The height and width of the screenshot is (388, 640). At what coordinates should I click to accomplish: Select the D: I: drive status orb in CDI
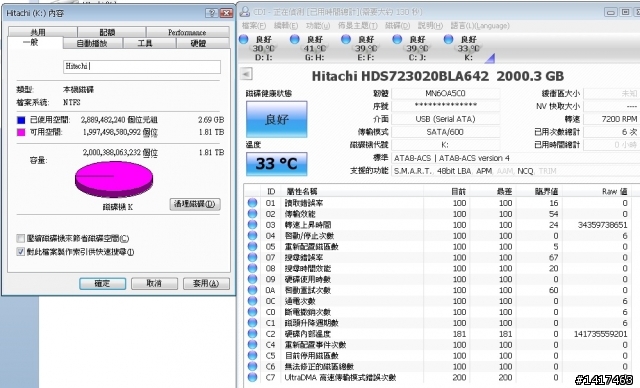[x=244, y=39]
